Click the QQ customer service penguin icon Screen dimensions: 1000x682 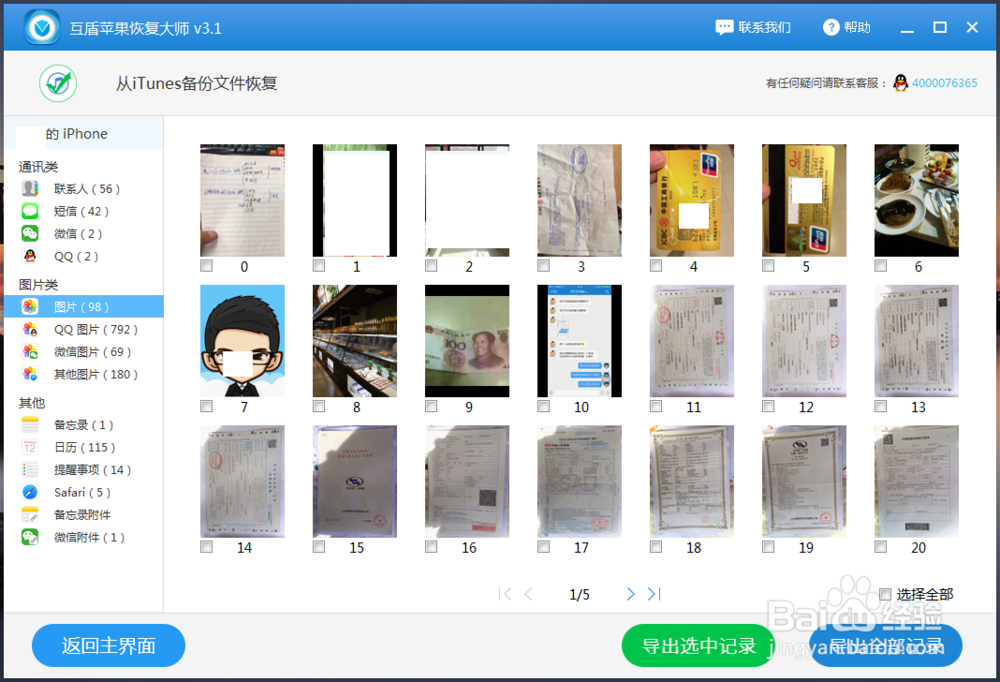click(901, 83)
